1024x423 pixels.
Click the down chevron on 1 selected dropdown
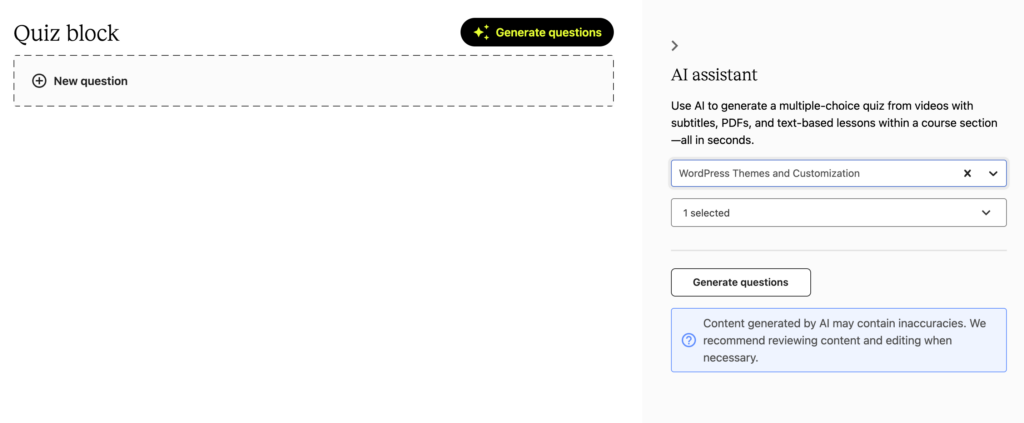(986, 213)
